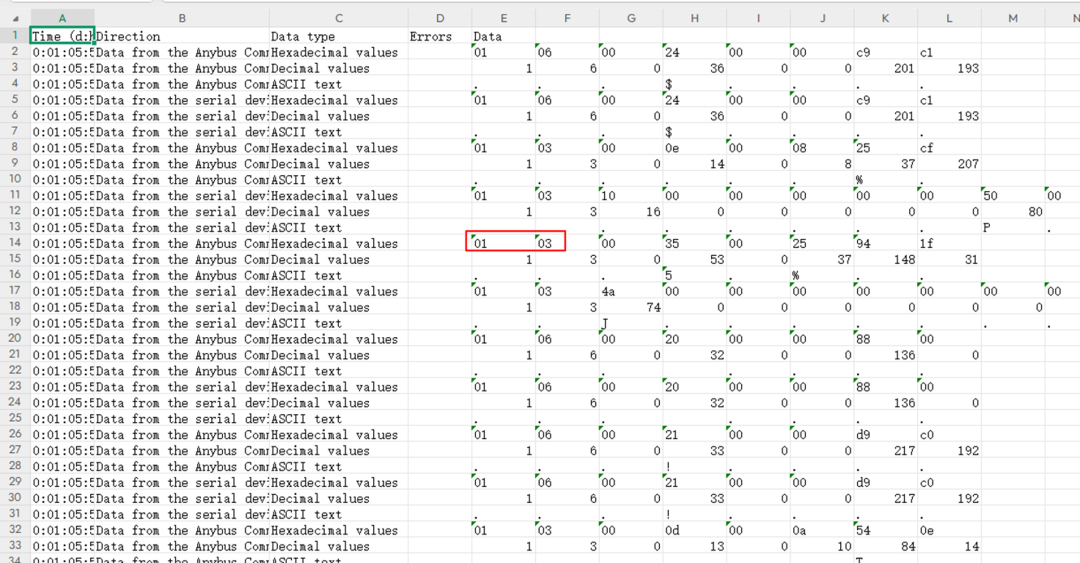Select row 14 header

coord(15,243)
